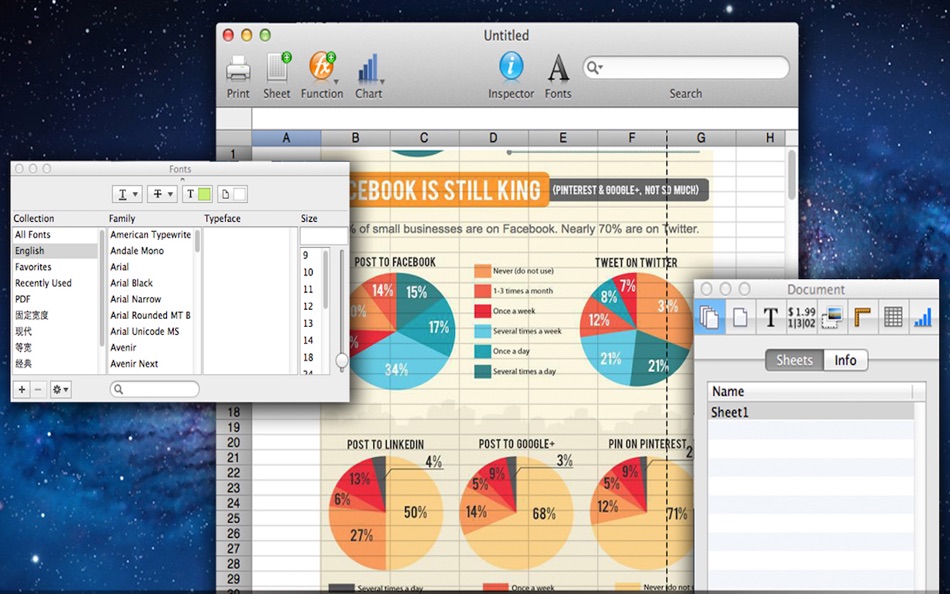950x594 pixels.
Task: Select Sheet1 in the sheets list
Action: (x=811, y=412)
